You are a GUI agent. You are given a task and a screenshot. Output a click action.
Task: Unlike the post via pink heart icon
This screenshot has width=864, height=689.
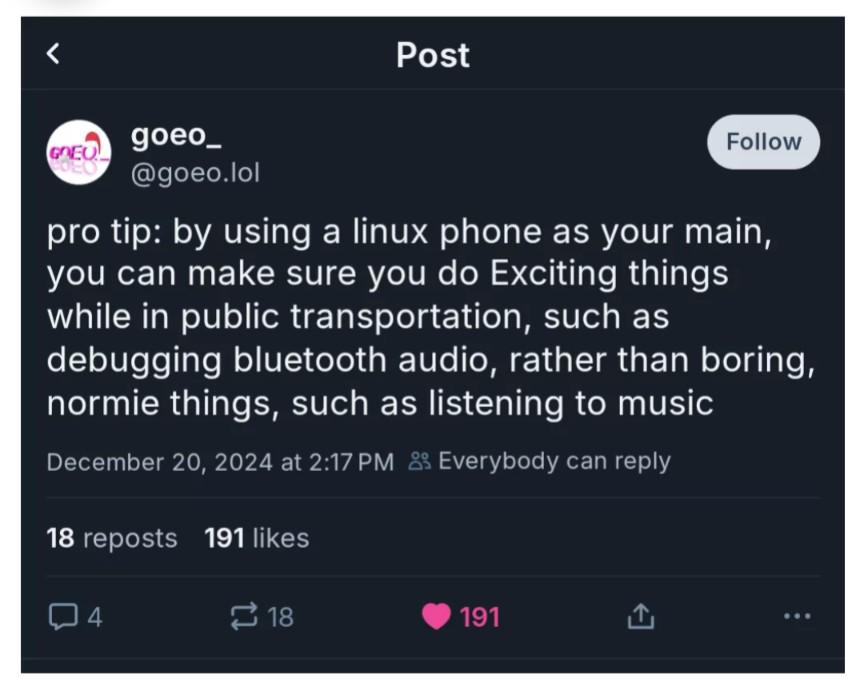click(x=436, y=617)
